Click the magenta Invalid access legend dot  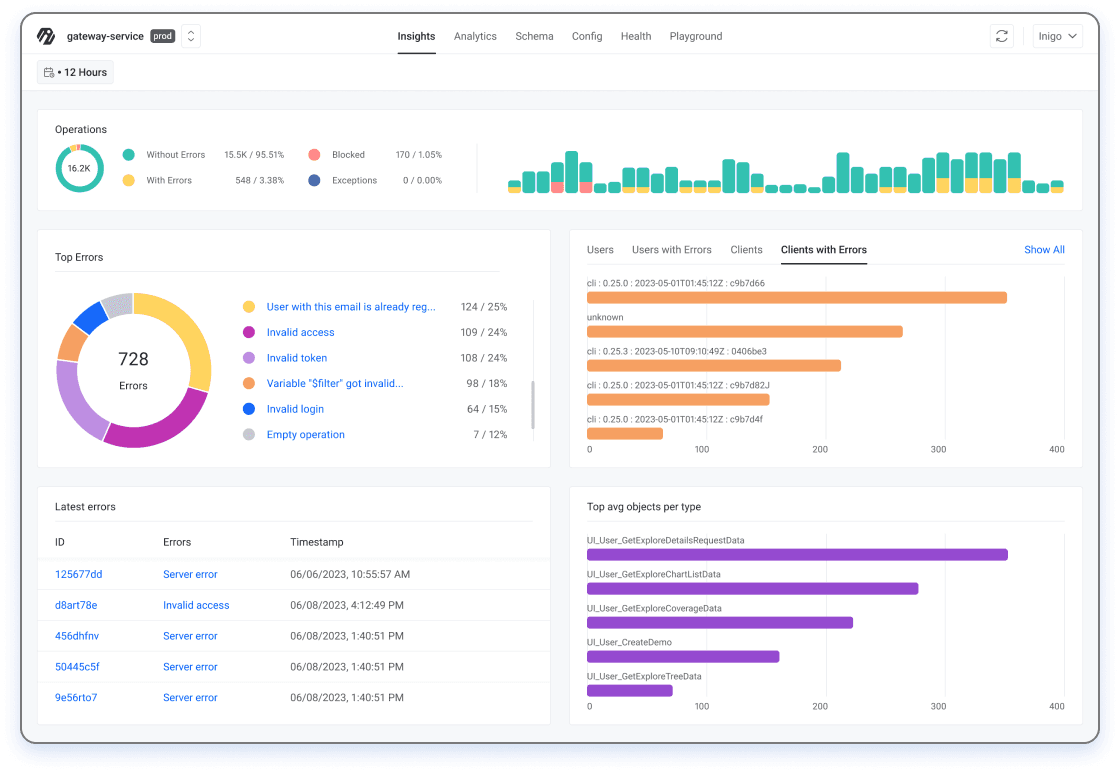pyautogui.click(x=249, y=333)
